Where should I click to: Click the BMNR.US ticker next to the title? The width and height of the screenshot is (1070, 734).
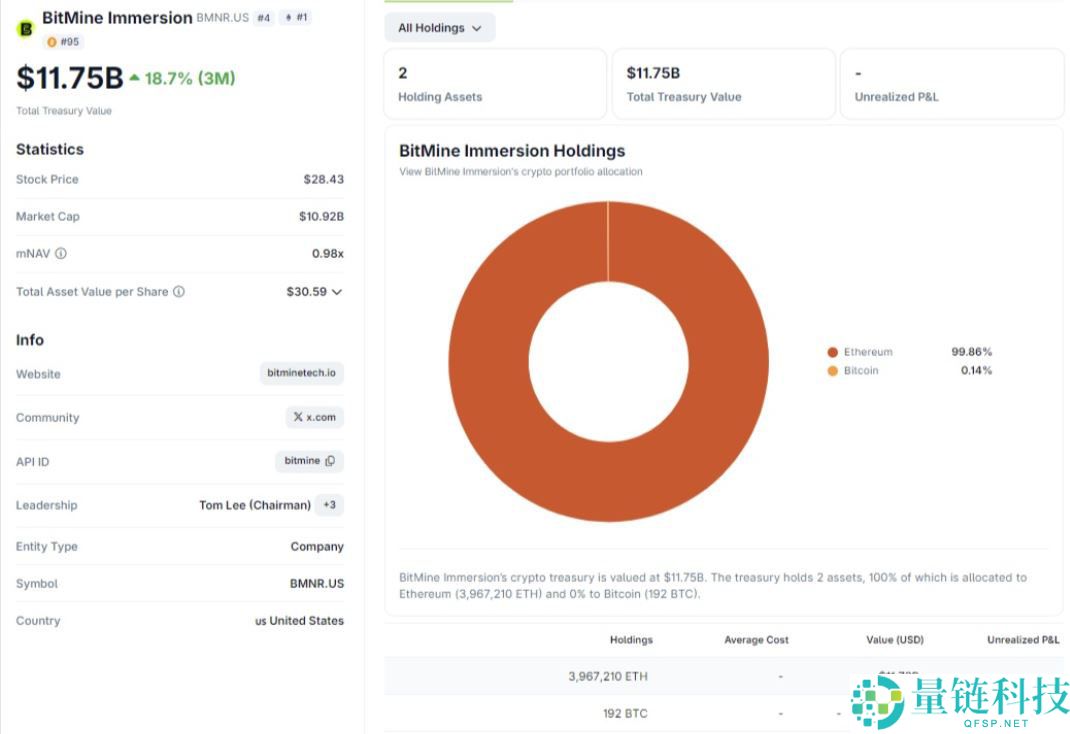222,18
